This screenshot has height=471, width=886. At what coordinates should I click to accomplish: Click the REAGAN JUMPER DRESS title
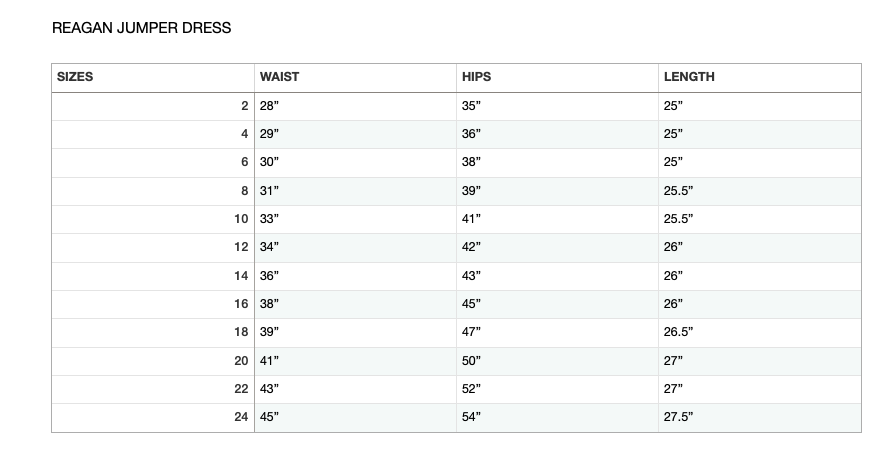tap(141, 28)
